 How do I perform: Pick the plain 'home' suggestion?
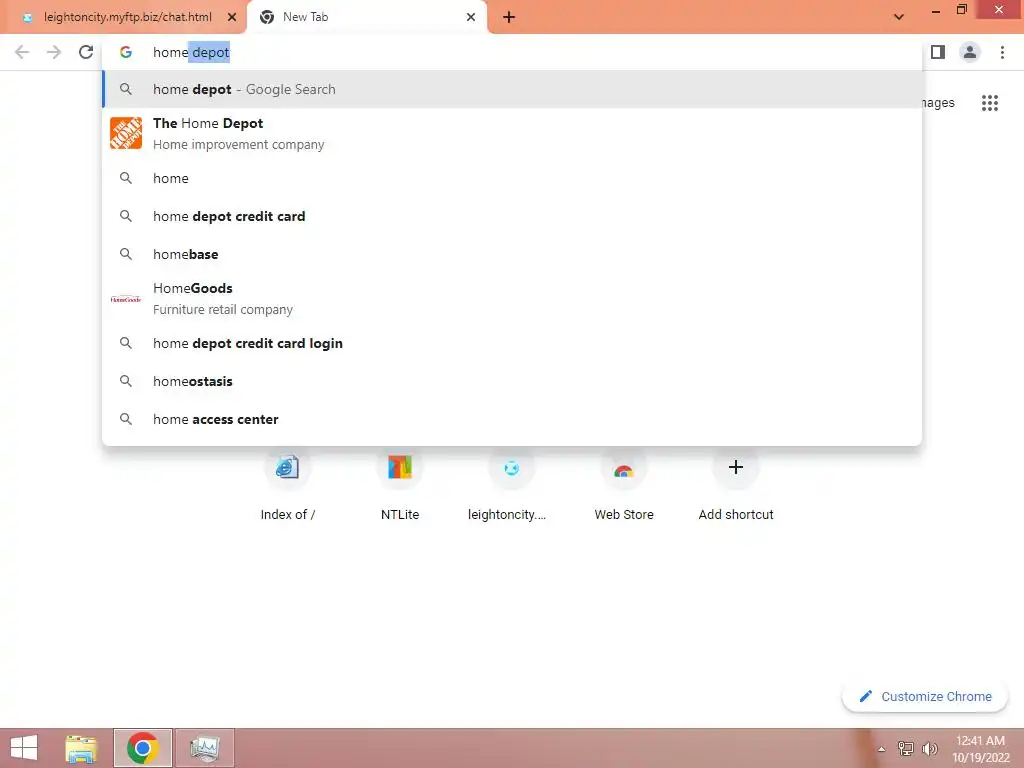point(512,178)
